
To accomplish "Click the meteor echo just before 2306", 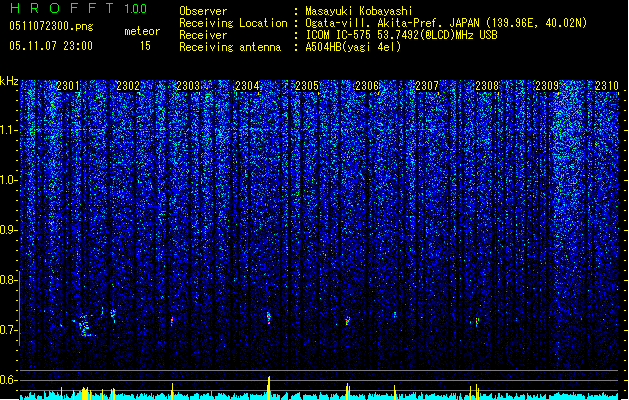I will point(347,321).
